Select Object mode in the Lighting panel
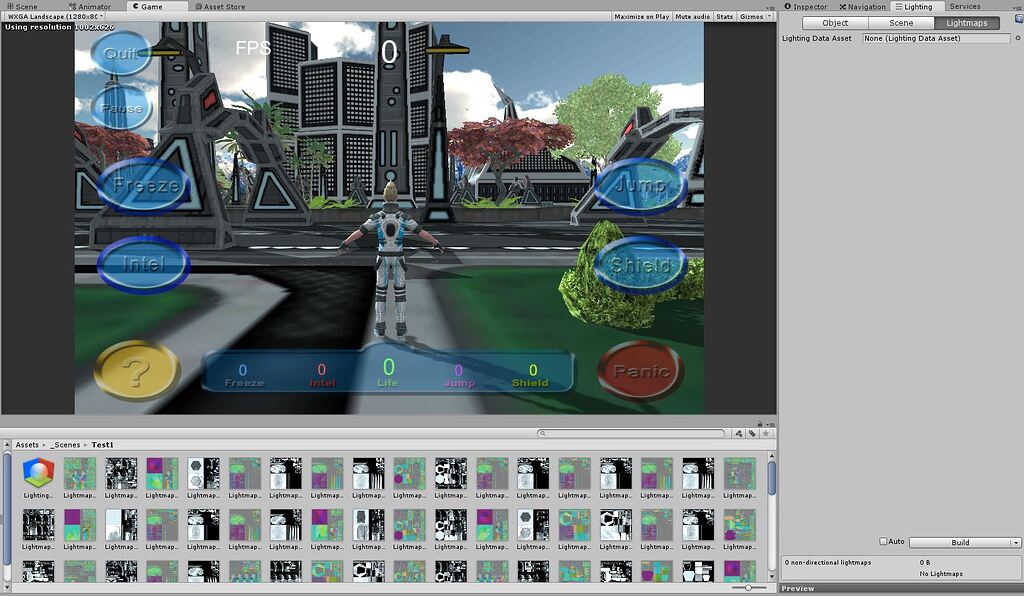Screen dimensions: 1024x596 (834, 22)
